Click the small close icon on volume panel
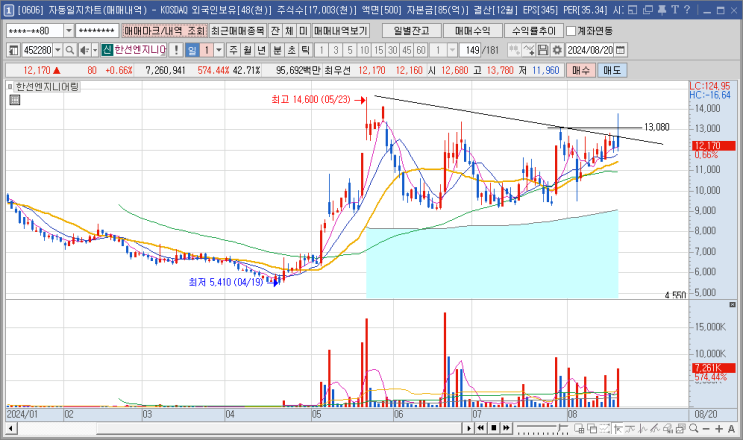 click(732, 304)
